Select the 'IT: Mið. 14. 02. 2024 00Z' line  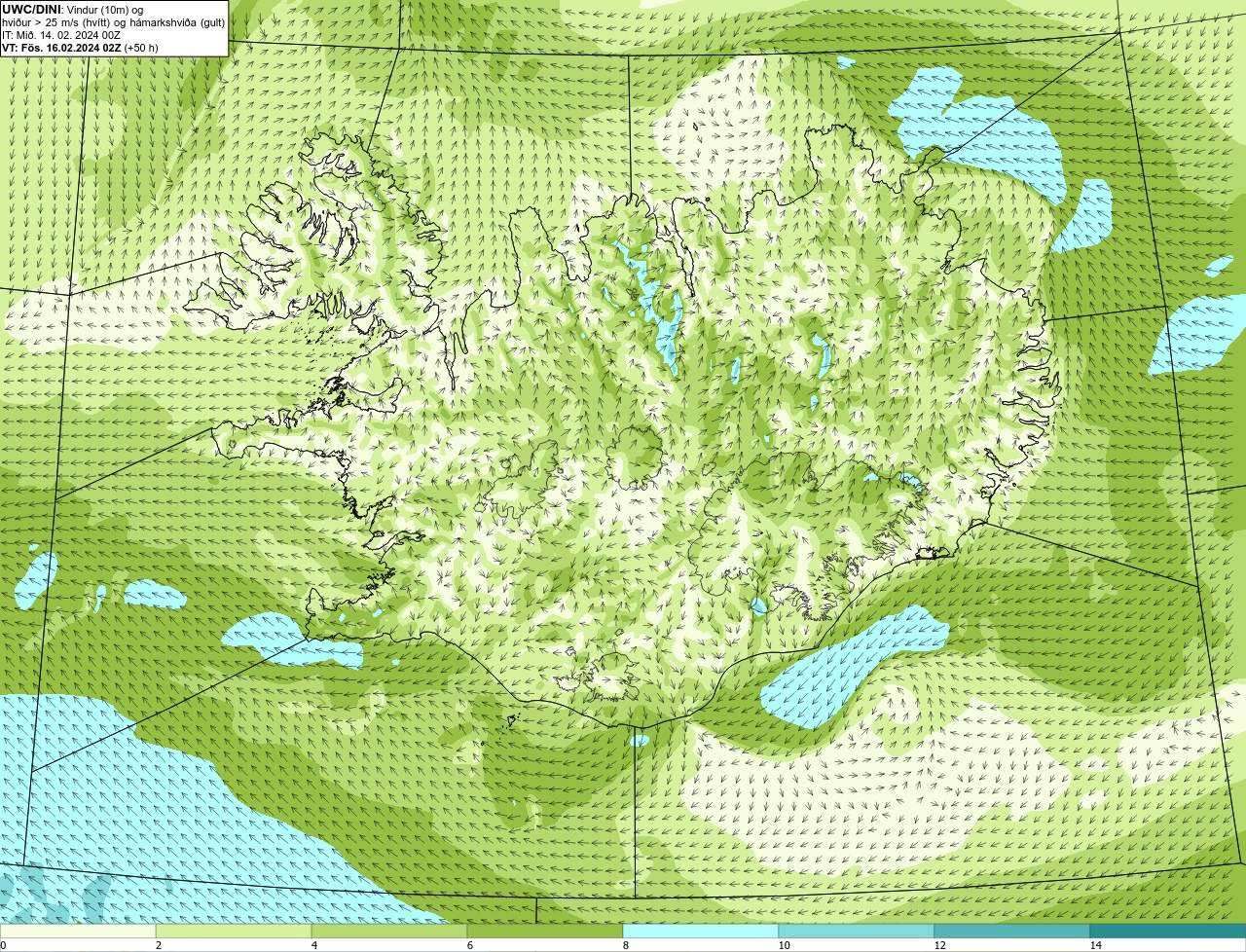point(61,35)
